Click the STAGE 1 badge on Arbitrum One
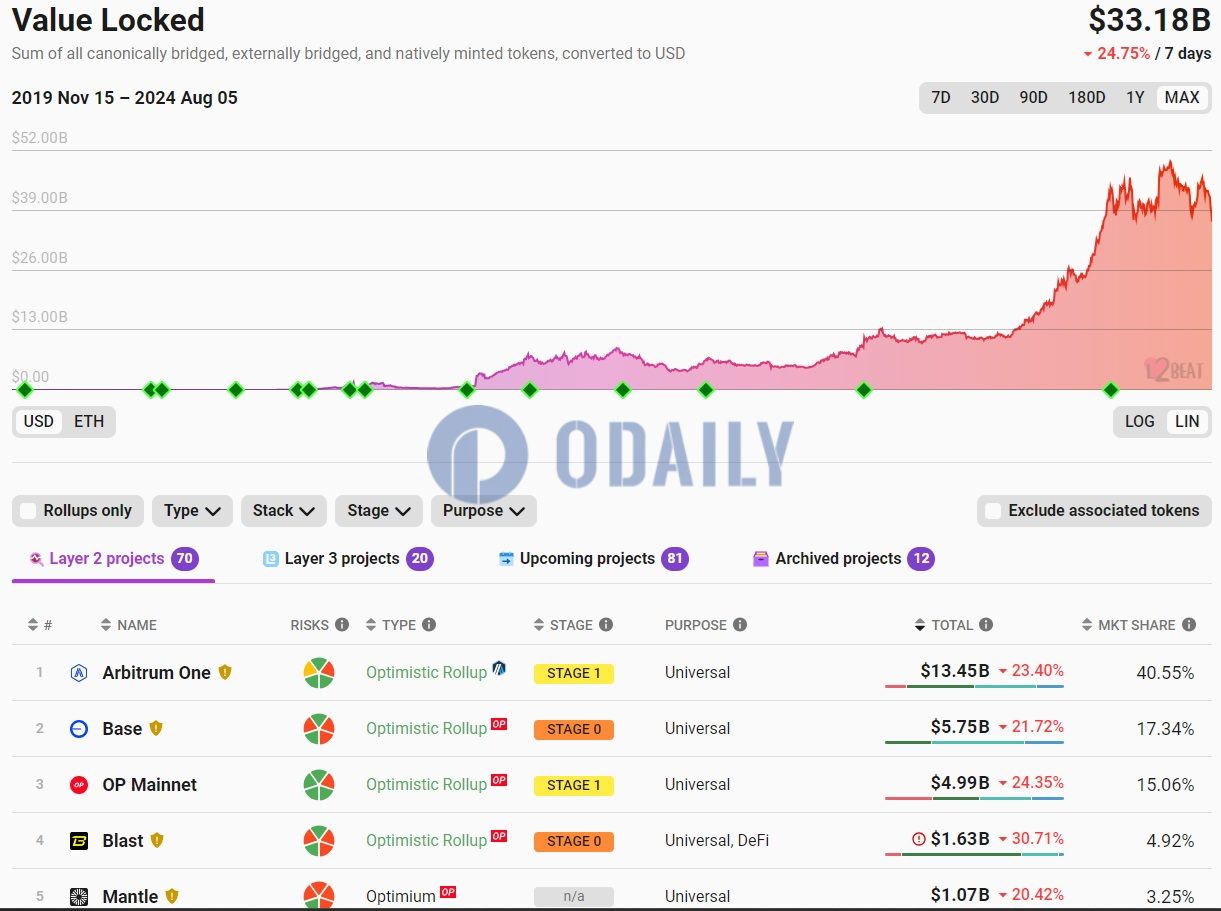The width and height of the screenshot is (1221, 911). coord(574,673)
